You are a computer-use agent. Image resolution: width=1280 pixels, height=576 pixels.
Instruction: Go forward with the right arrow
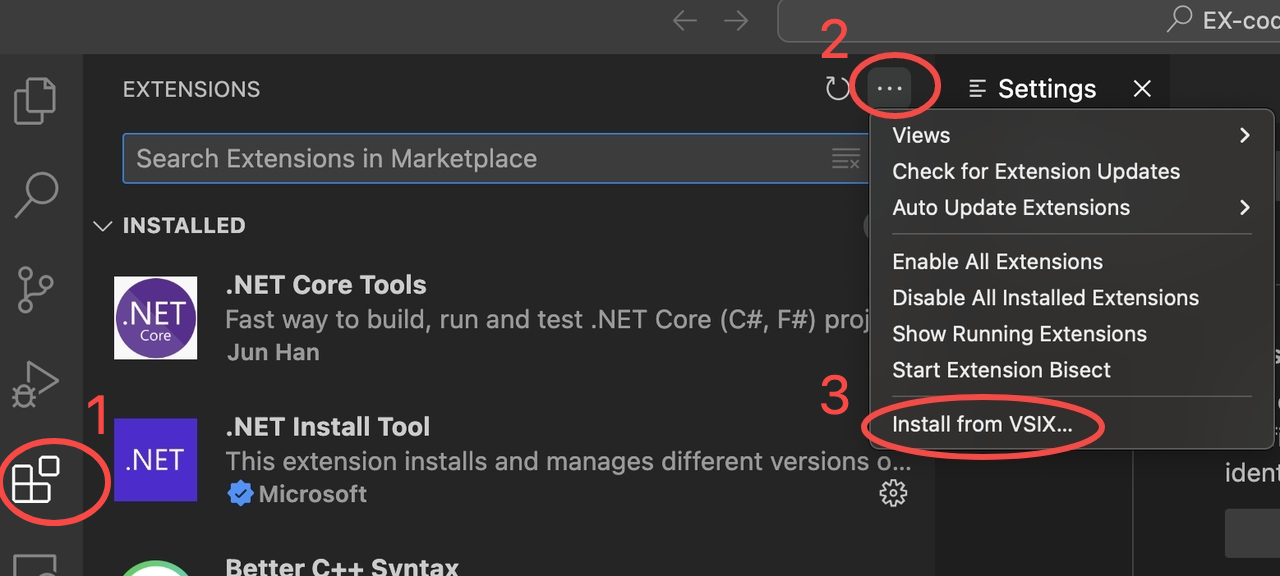pos(736,20)
